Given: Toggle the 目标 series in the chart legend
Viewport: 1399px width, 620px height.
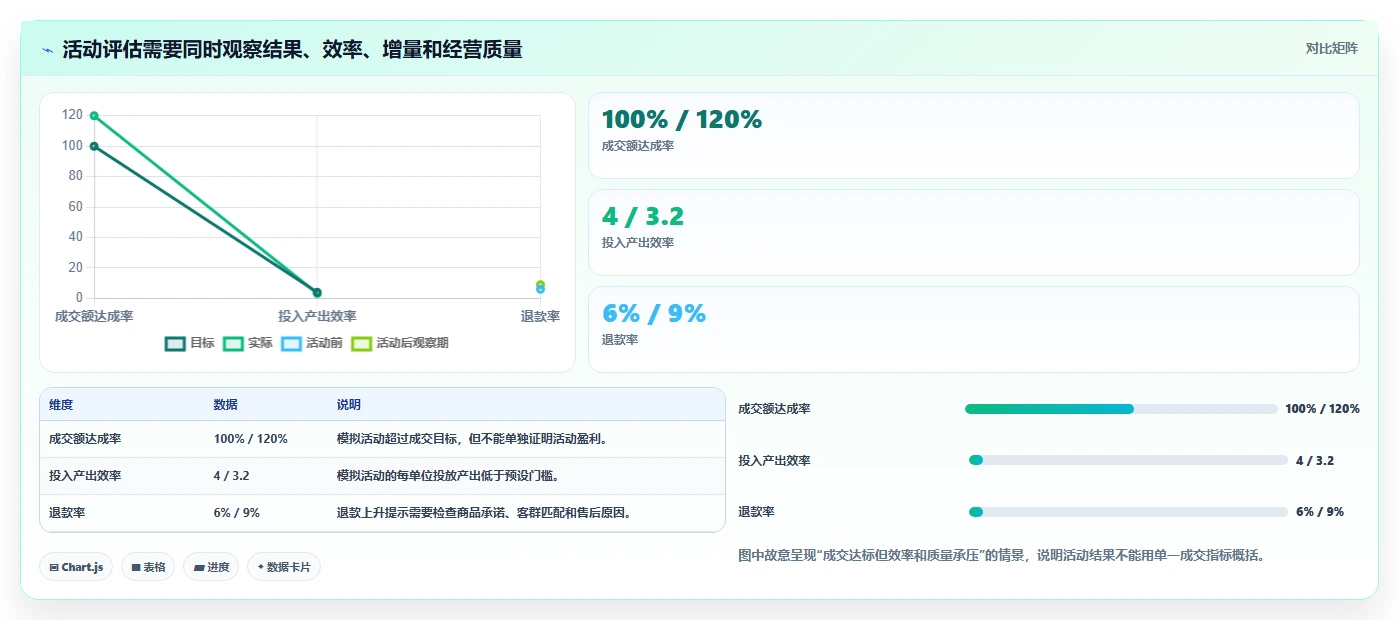Looking at the screenshot, I should click(190, 343).
